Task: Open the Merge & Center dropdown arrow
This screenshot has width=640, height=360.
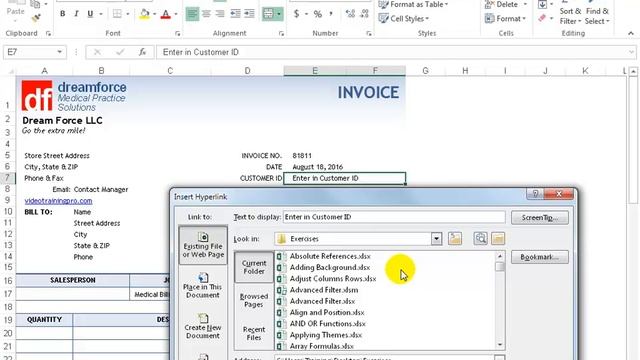Action: (279, 14)
